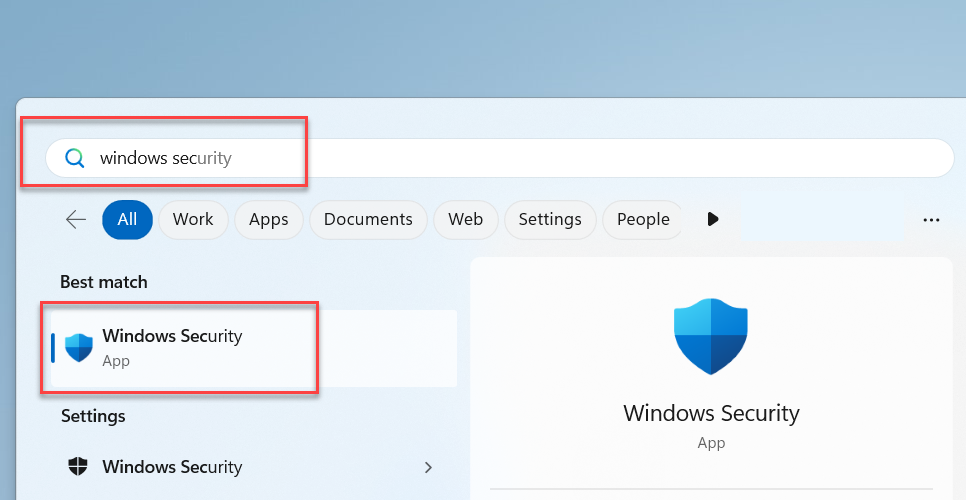Select the All filter tab
The image size is (966, 500).
point(128,219)
